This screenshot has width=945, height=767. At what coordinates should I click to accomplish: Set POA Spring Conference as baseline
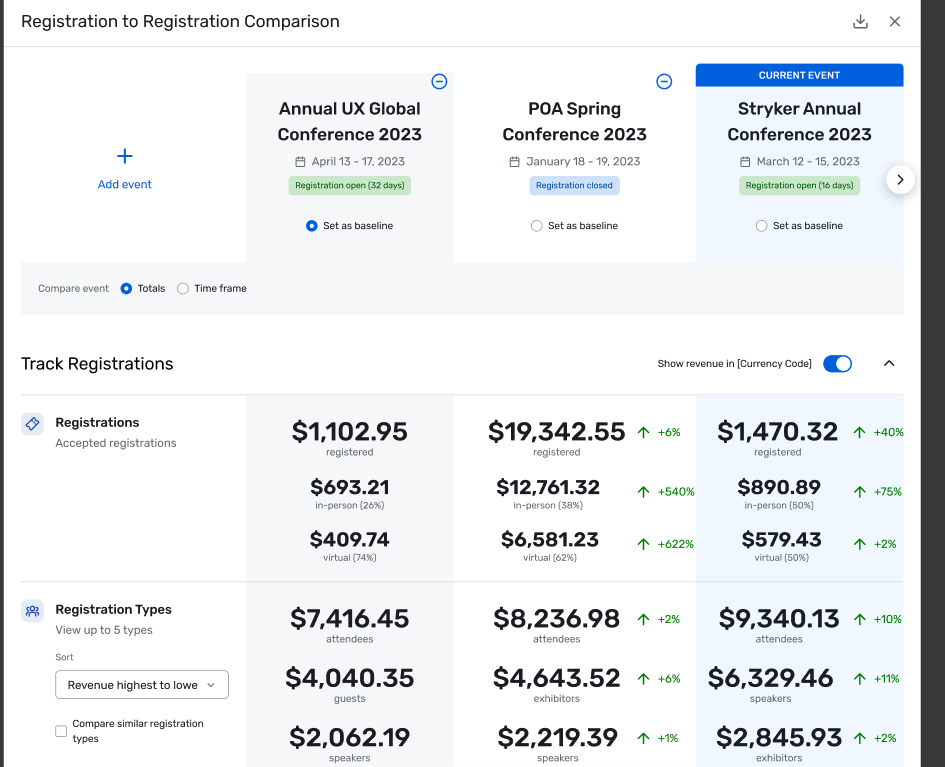click(536, 226)
